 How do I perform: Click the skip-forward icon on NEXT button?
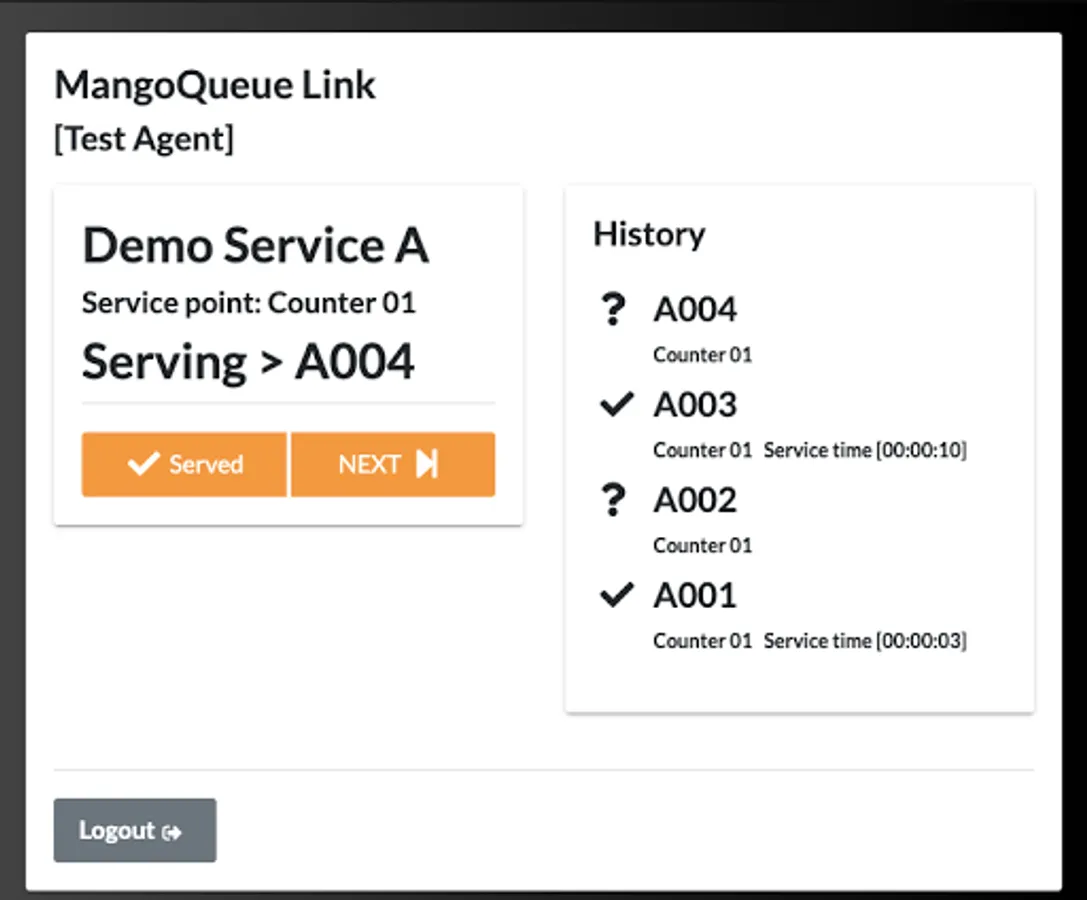coord(427,464)
